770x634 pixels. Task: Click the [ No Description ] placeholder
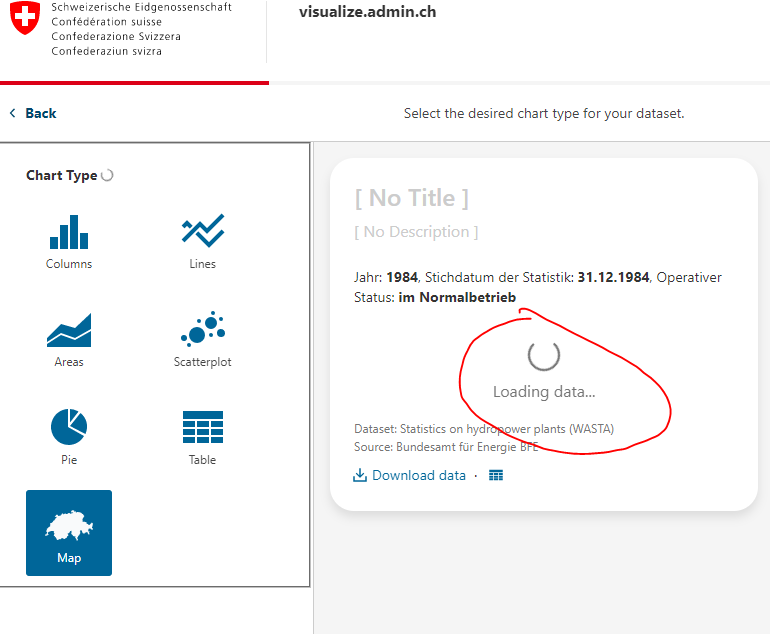(x=416, y=232)
